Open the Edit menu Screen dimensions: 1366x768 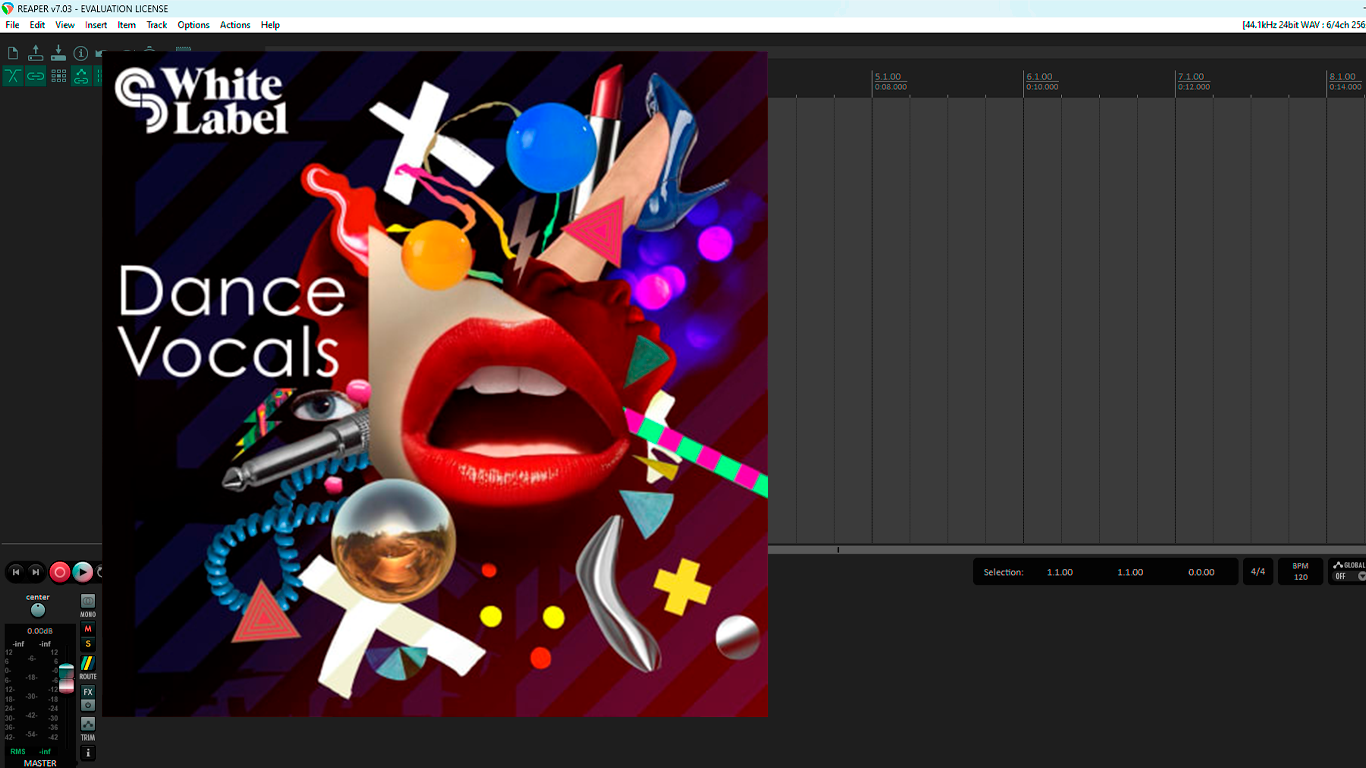coord(37,25)
